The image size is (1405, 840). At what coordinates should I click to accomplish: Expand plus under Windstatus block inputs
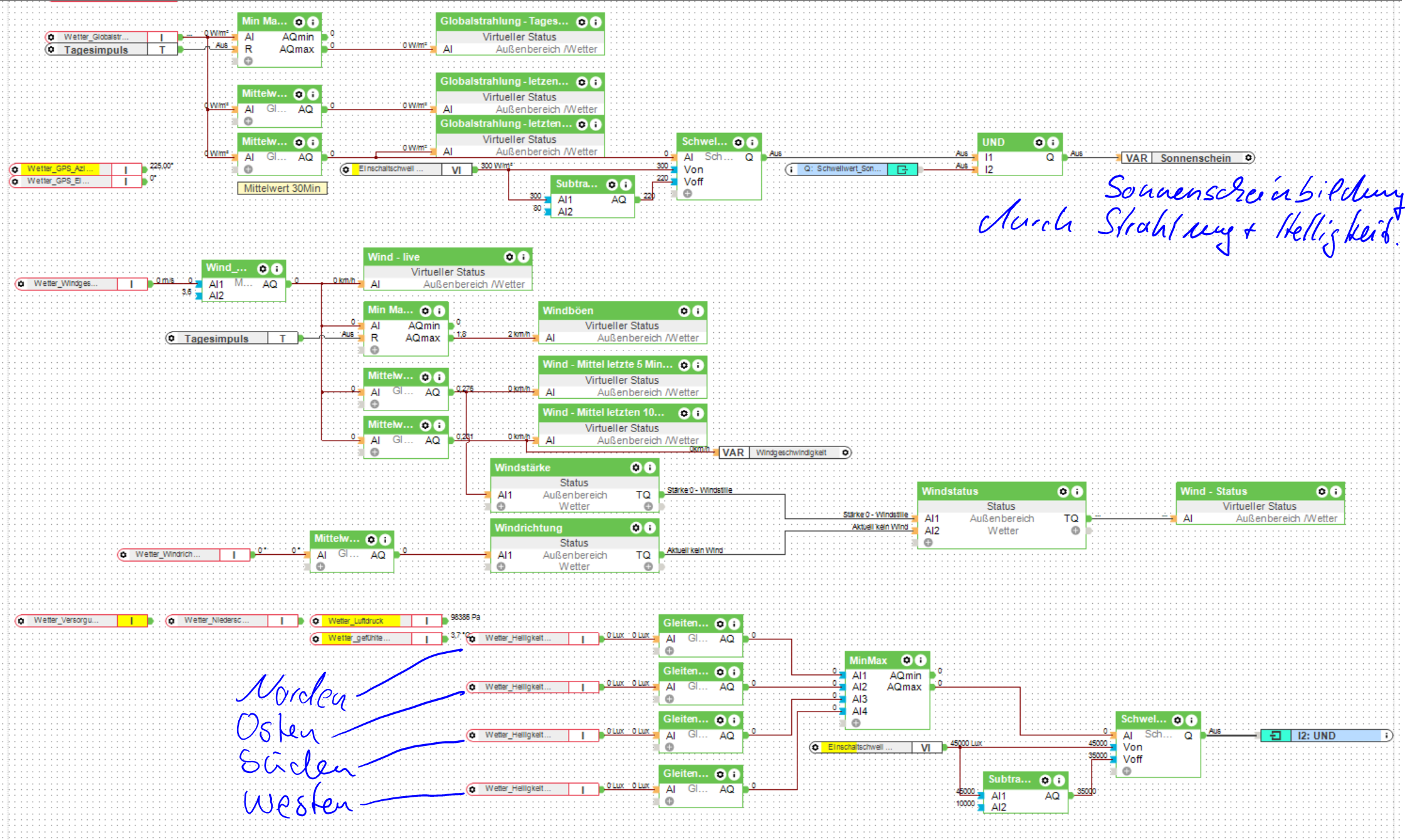(x=928, y=542)
